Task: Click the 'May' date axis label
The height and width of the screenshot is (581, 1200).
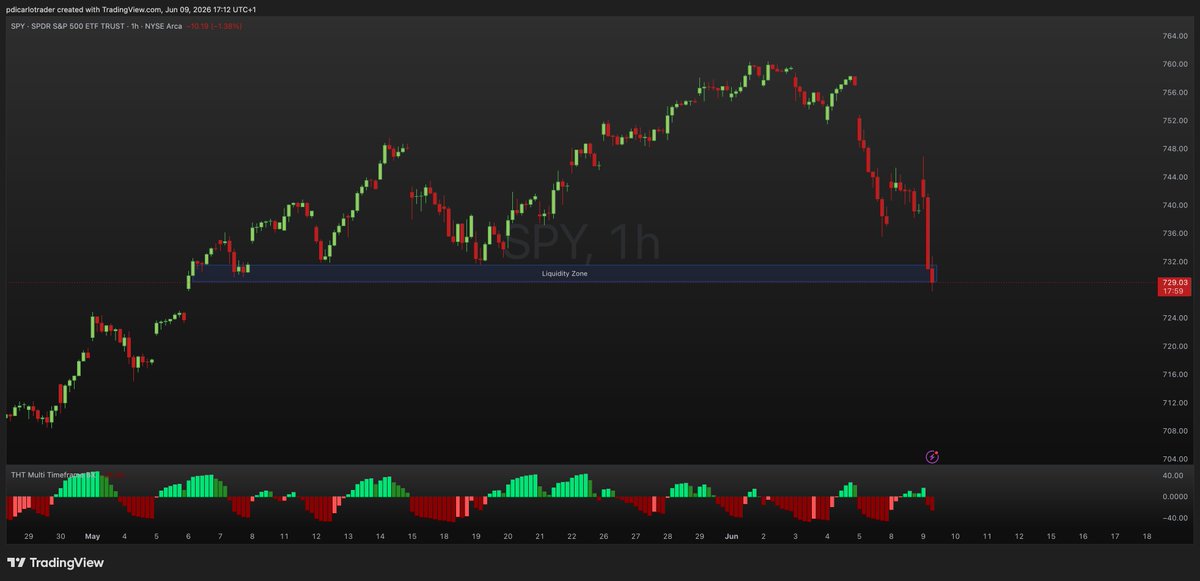Action: (92, 536)
